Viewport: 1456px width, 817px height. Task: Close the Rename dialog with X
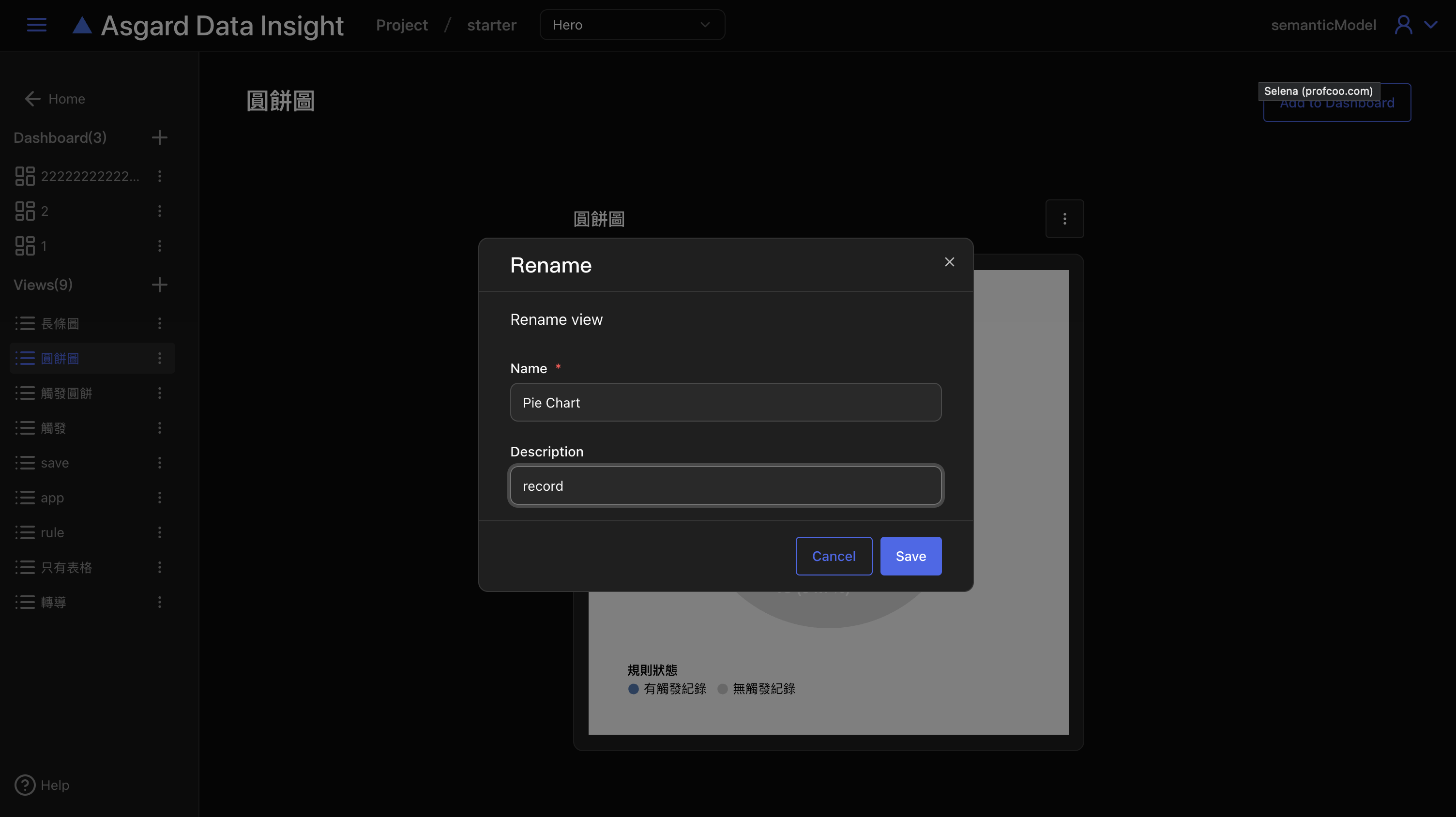(950, 261)
